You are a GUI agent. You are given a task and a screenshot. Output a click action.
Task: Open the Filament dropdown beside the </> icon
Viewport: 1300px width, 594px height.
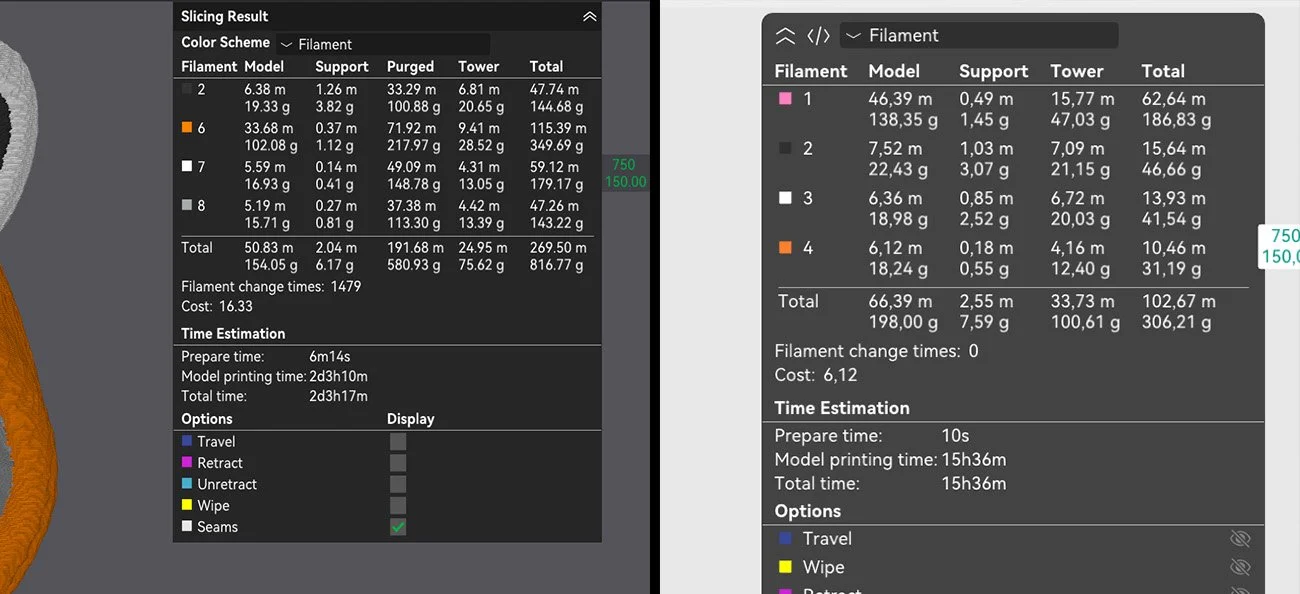(x=979, y=36)
